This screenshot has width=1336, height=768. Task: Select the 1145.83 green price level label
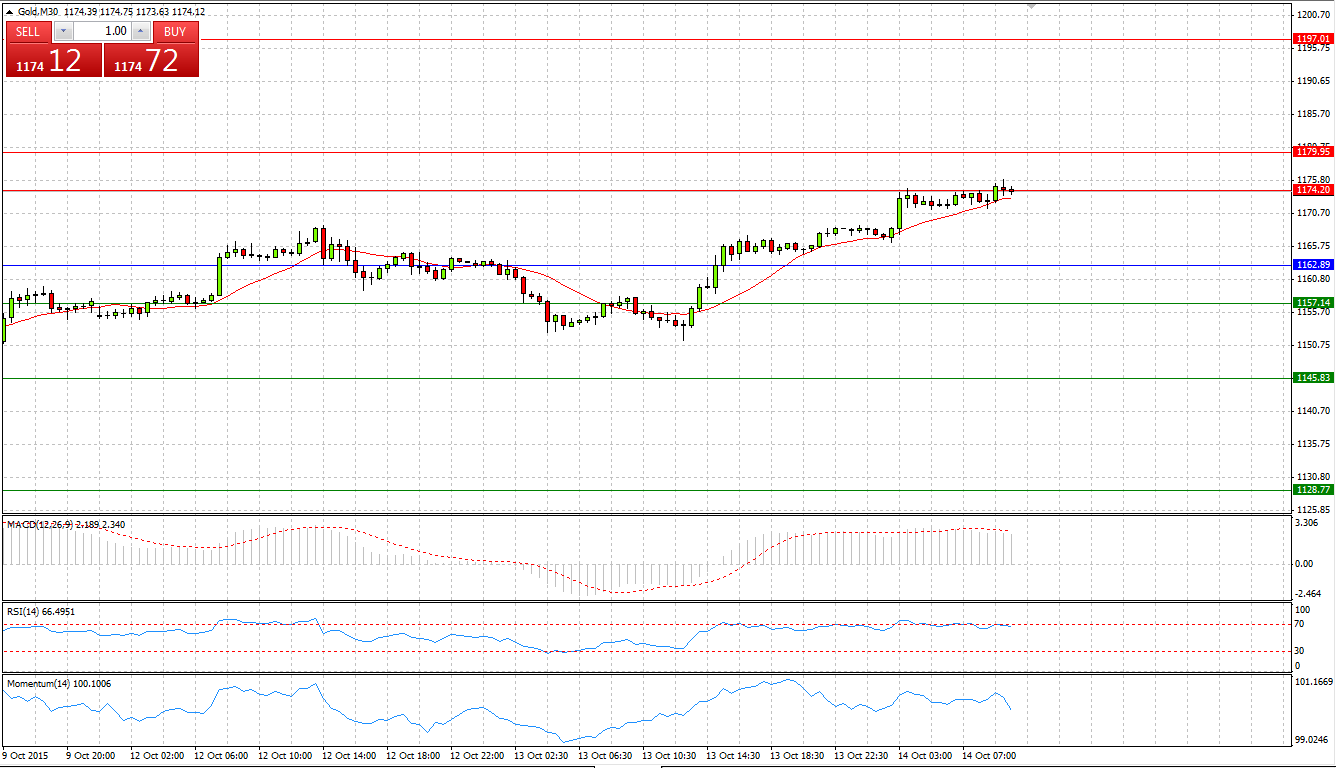[x=1313, y=378]
